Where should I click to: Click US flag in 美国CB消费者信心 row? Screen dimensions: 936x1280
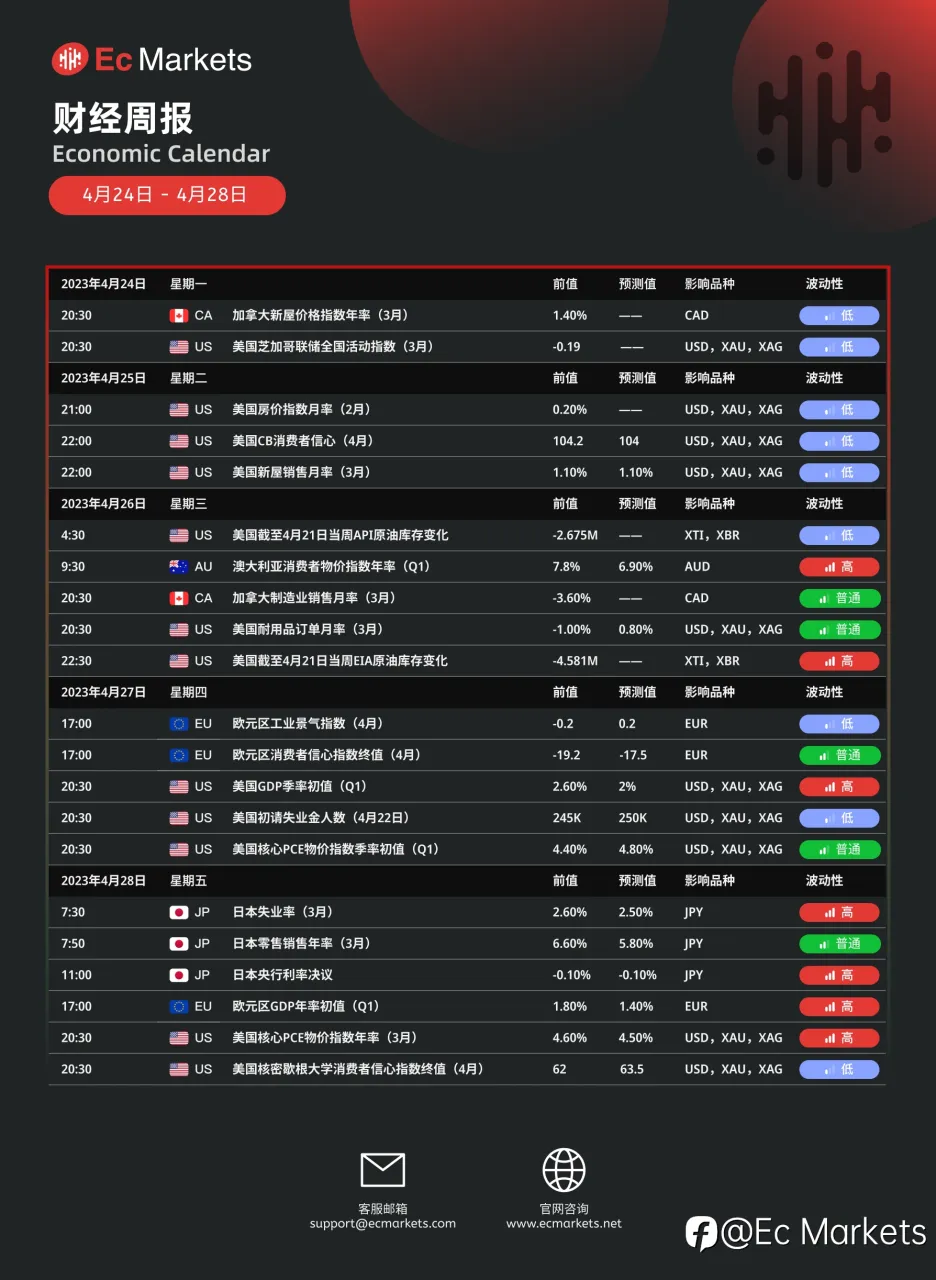point(179,441)
